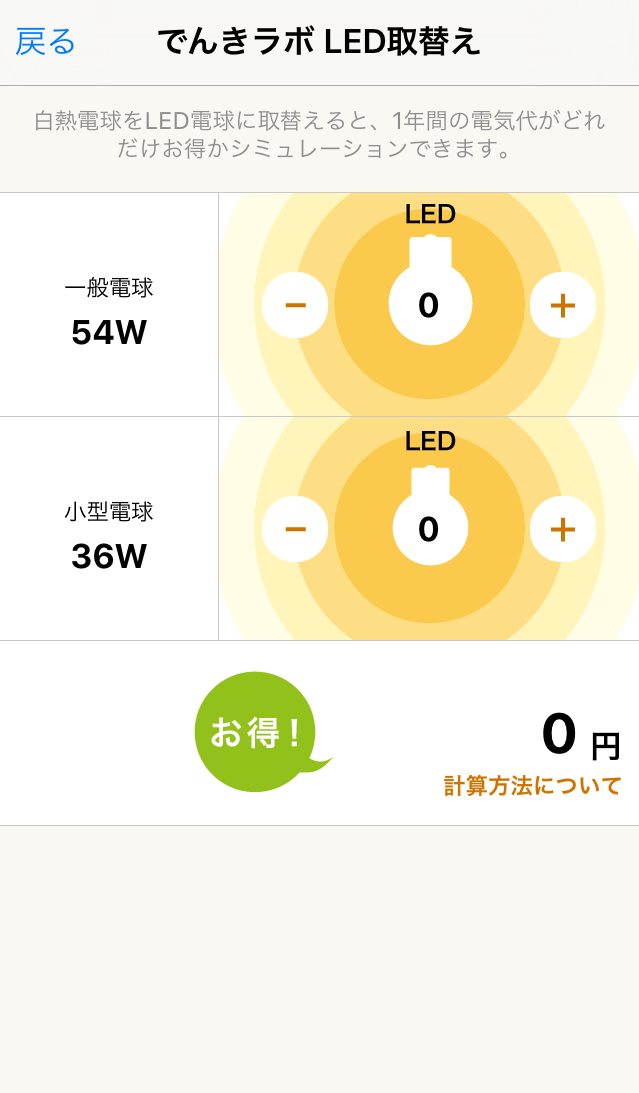Viewport: 639px width, 1093px height.
Task: Tap the 54W wattage value
Action: (109, 332)
